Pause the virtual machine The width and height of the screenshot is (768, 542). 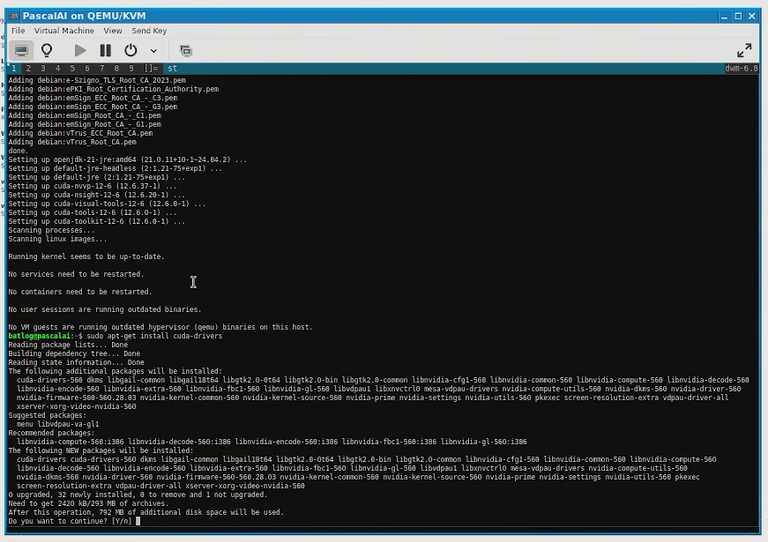[105, 50]
